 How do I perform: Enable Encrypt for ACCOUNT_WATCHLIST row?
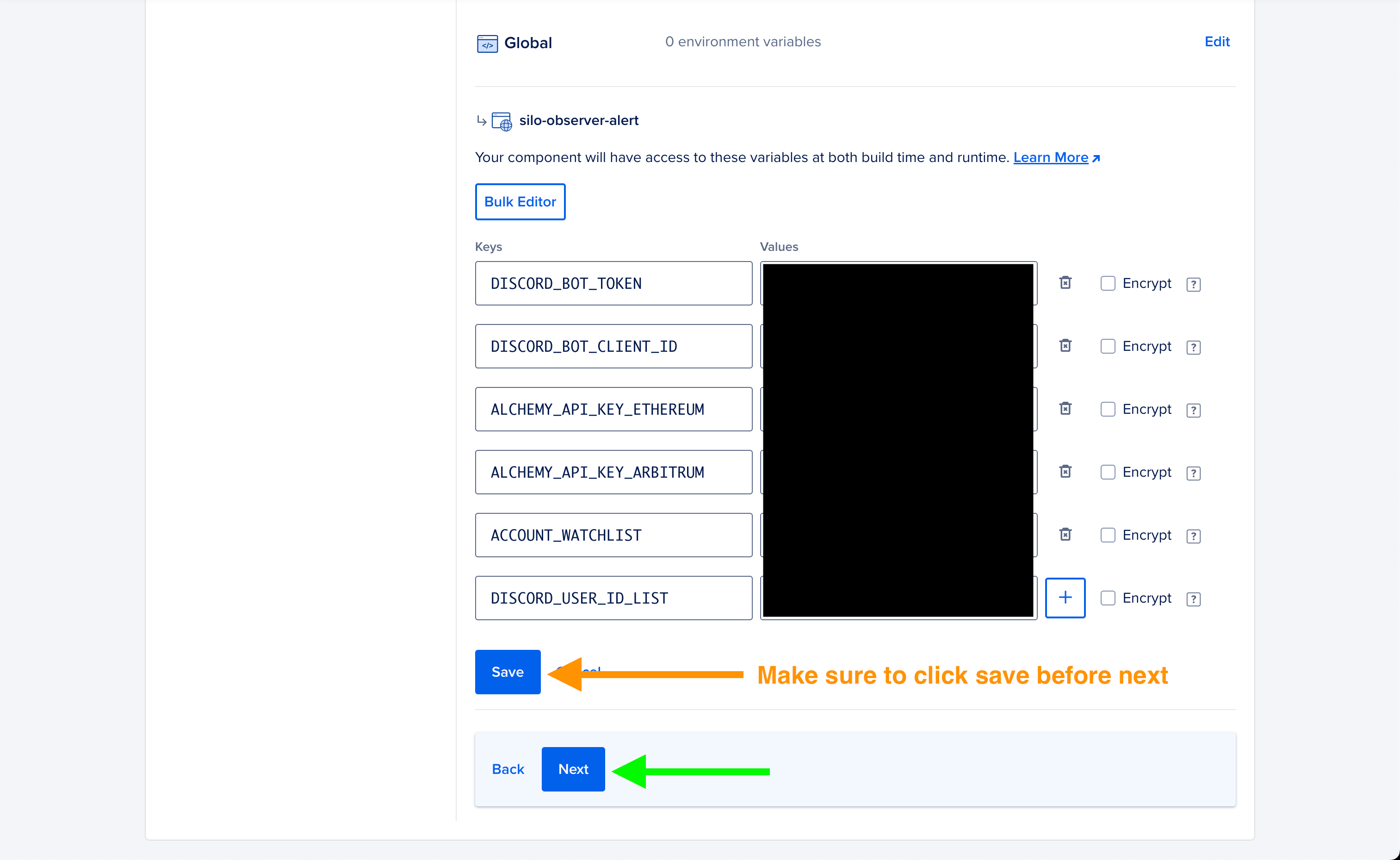coord(1107,535)
